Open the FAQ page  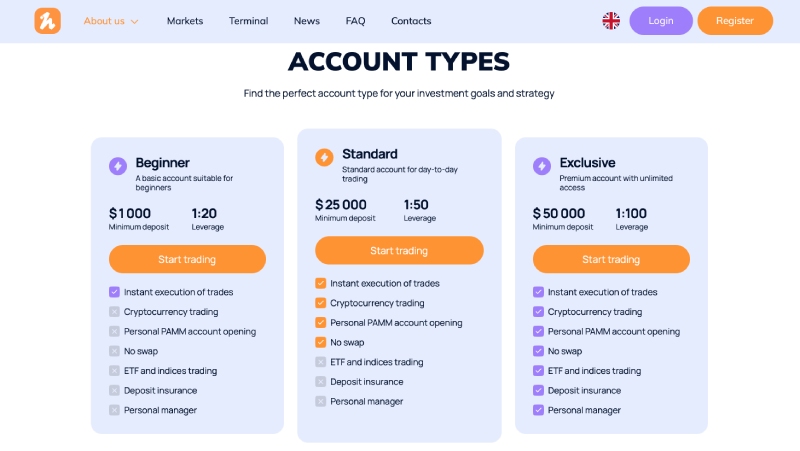coord(355,21)
